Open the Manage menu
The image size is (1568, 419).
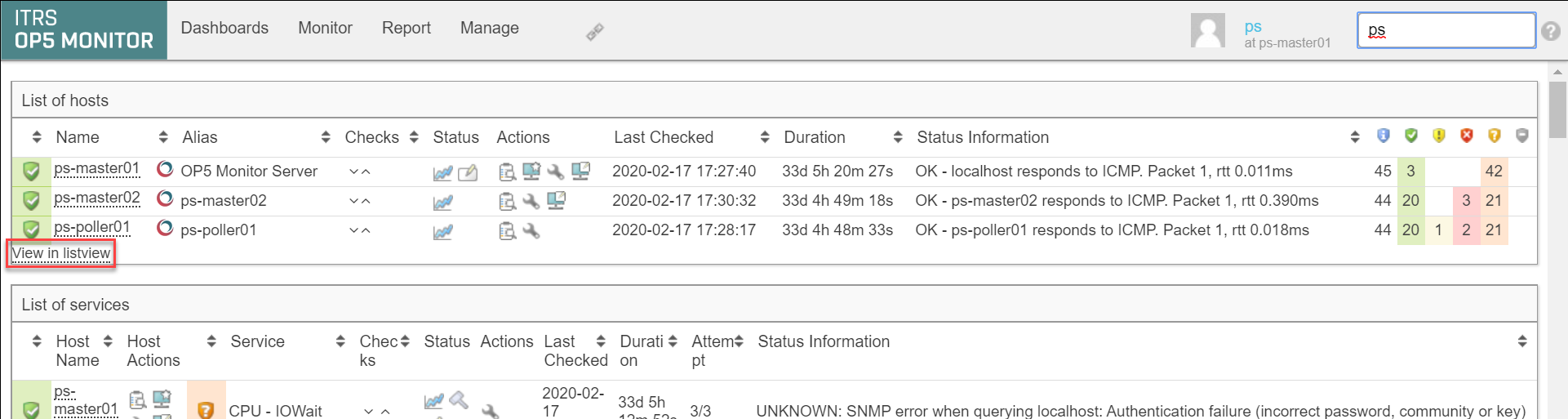(489, 28)
